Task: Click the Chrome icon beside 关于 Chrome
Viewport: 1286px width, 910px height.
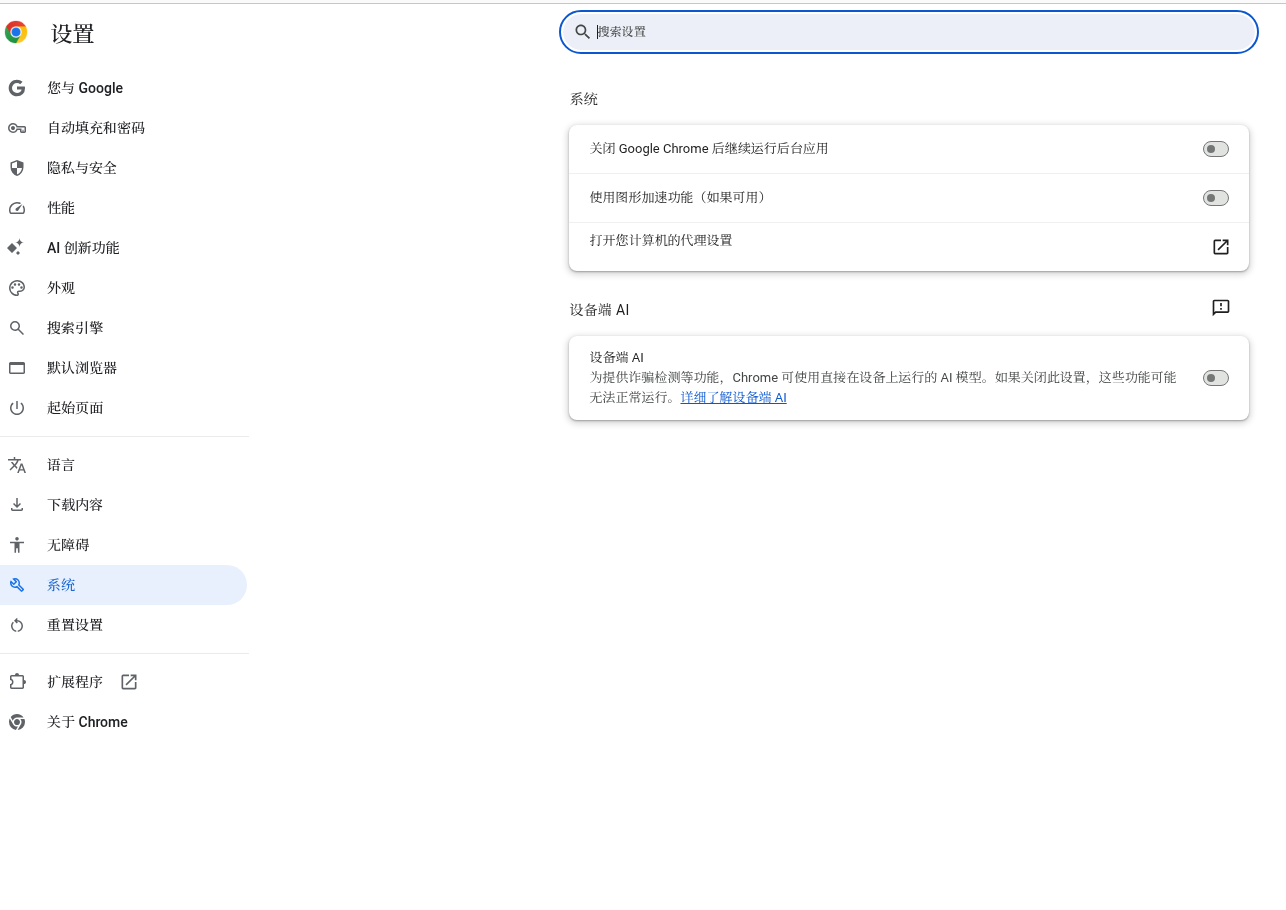Action: (x=16, y=722)
